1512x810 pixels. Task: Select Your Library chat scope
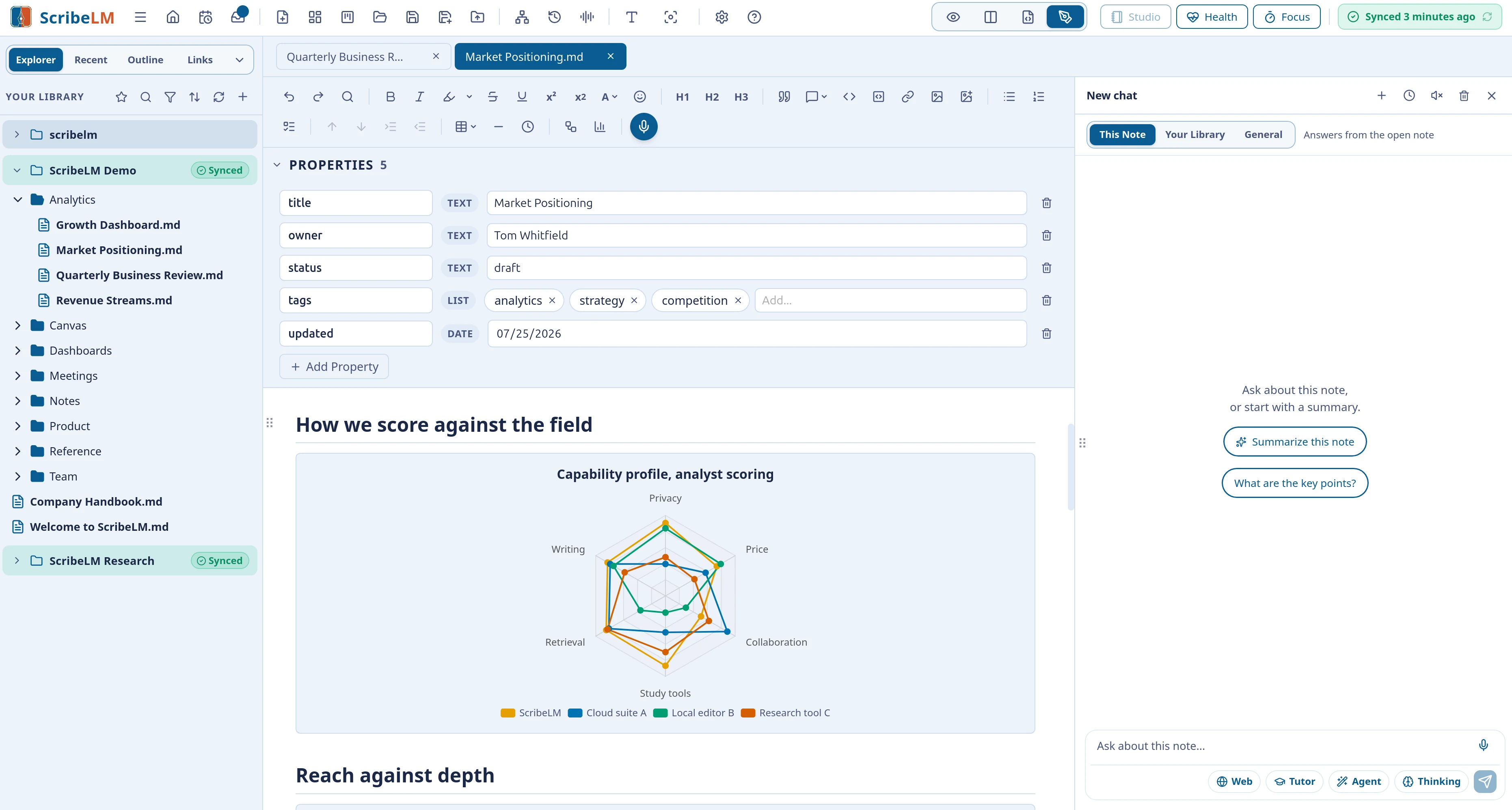(x=1194, y=134)
